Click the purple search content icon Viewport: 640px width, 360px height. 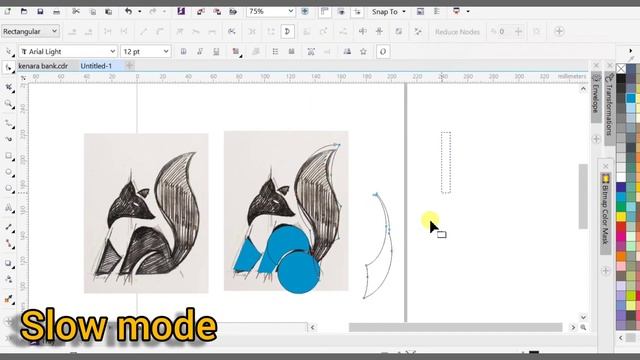[181, 11]
